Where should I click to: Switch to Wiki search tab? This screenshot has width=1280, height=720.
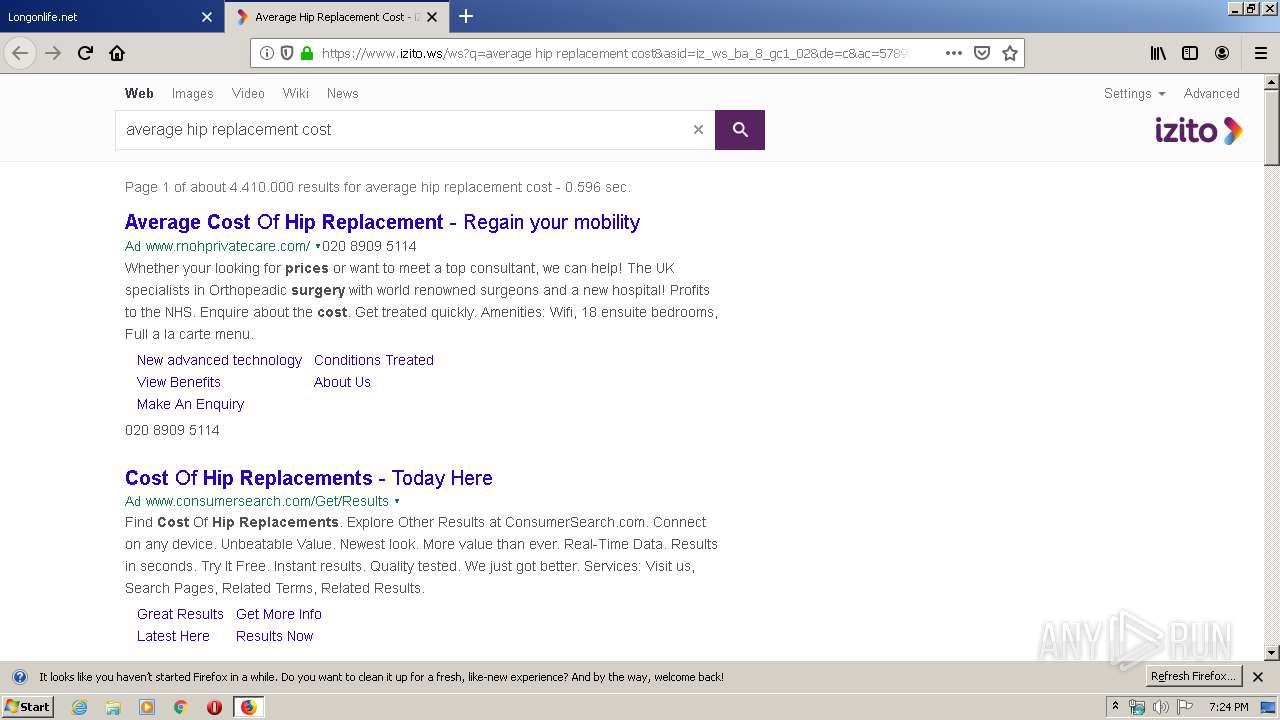pyautogui.click(x=295, y=93)
